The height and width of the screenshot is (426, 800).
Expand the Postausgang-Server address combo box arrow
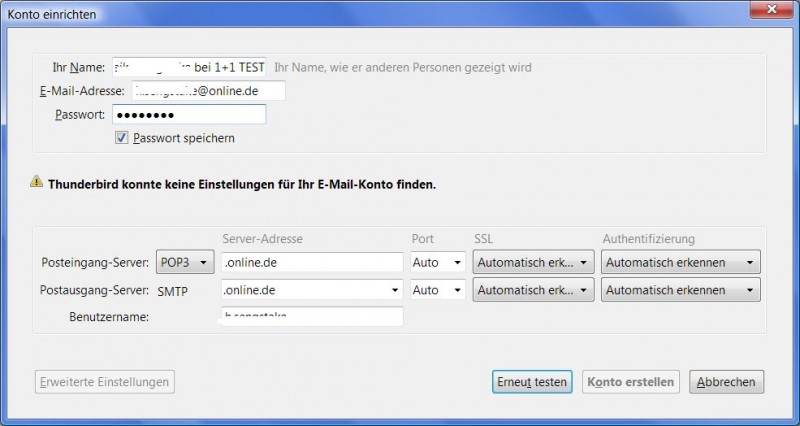tap(393, 290)
